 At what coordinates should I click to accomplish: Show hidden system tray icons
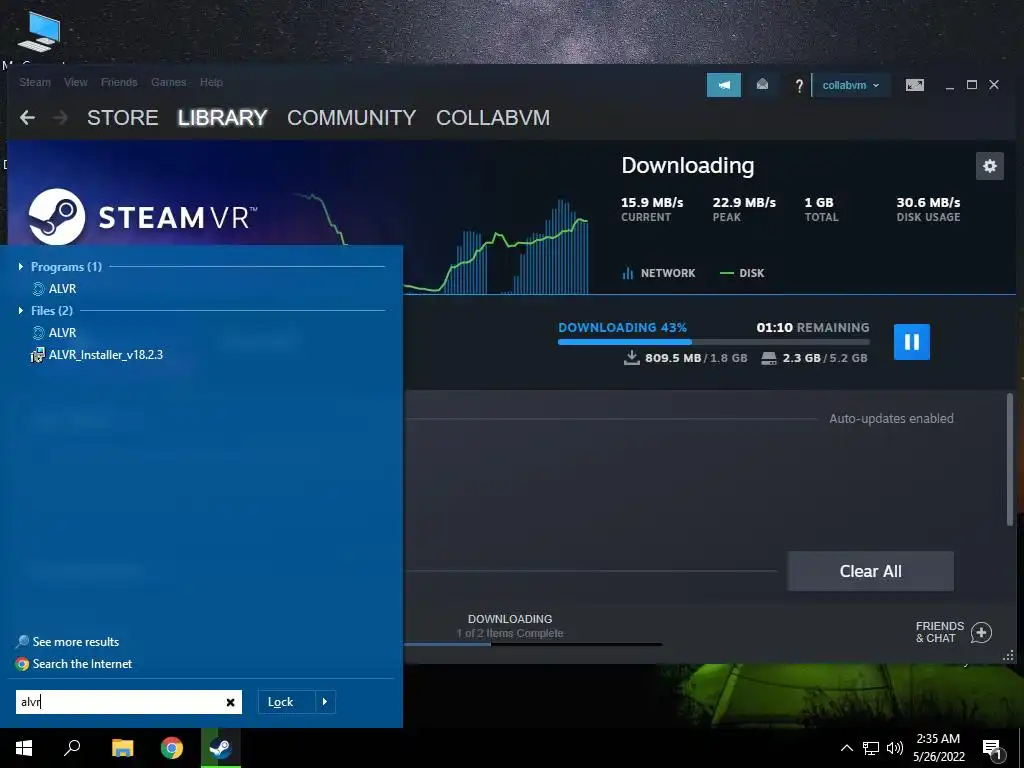click(x=846, y=748)
